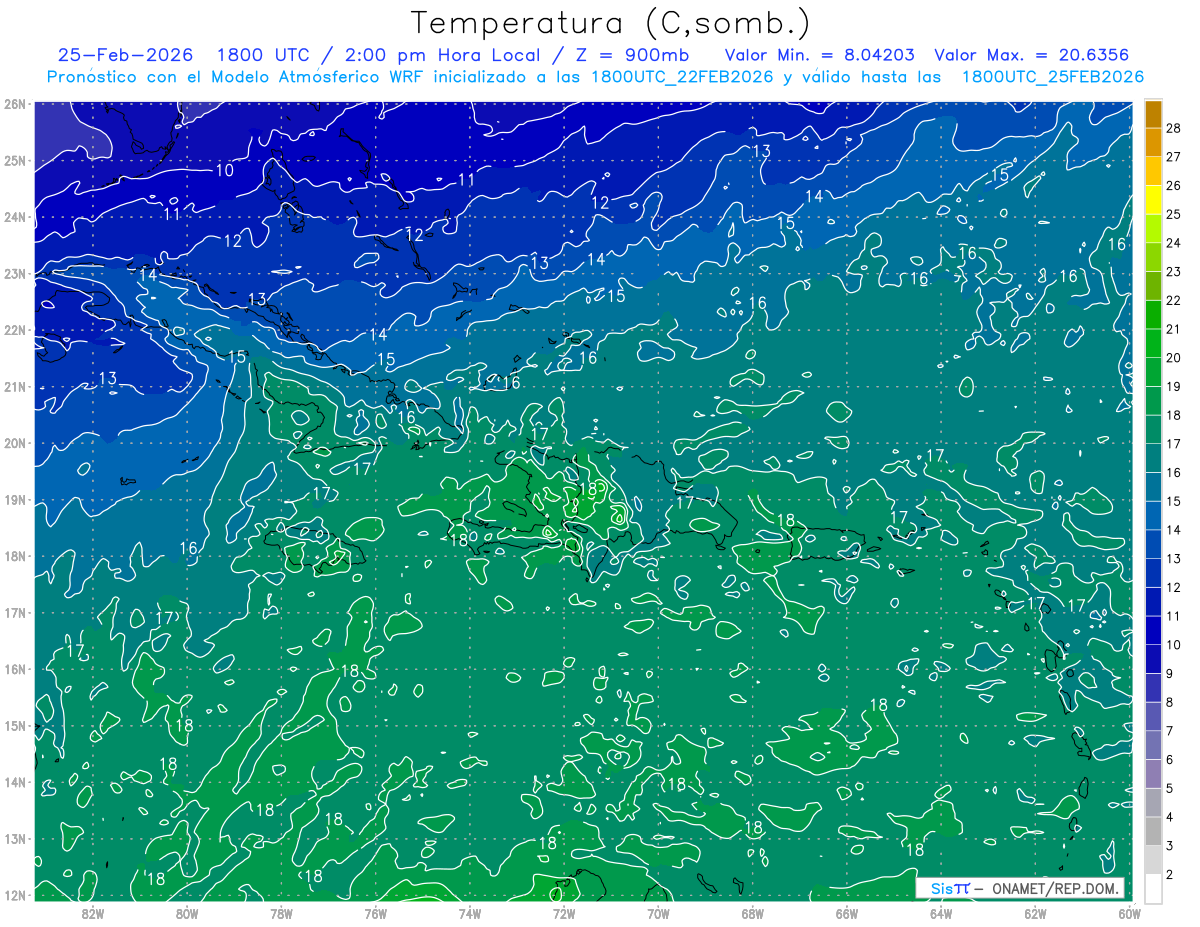Click the "78W" longitude axis label
The width and height of the screenshot is (1200, 927).
281,913
